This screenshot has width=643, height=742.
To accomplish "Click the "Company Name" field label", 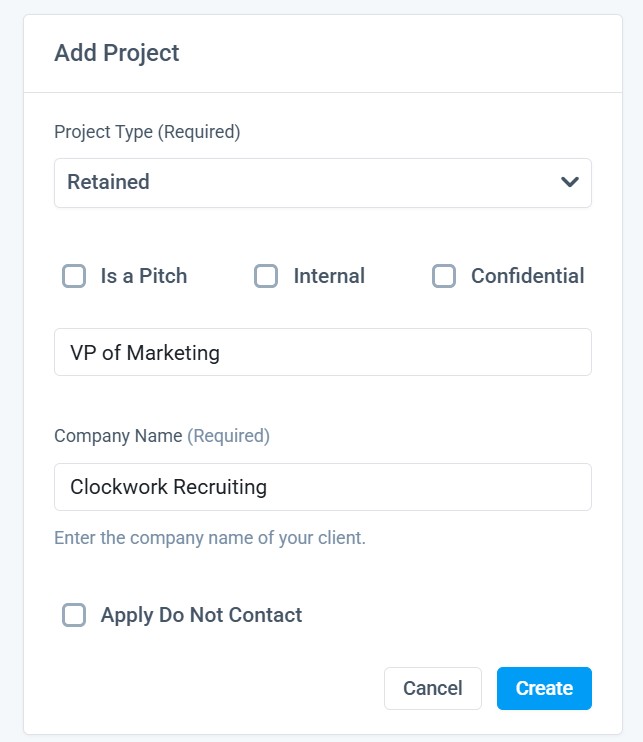I will [x=118, y=436].
